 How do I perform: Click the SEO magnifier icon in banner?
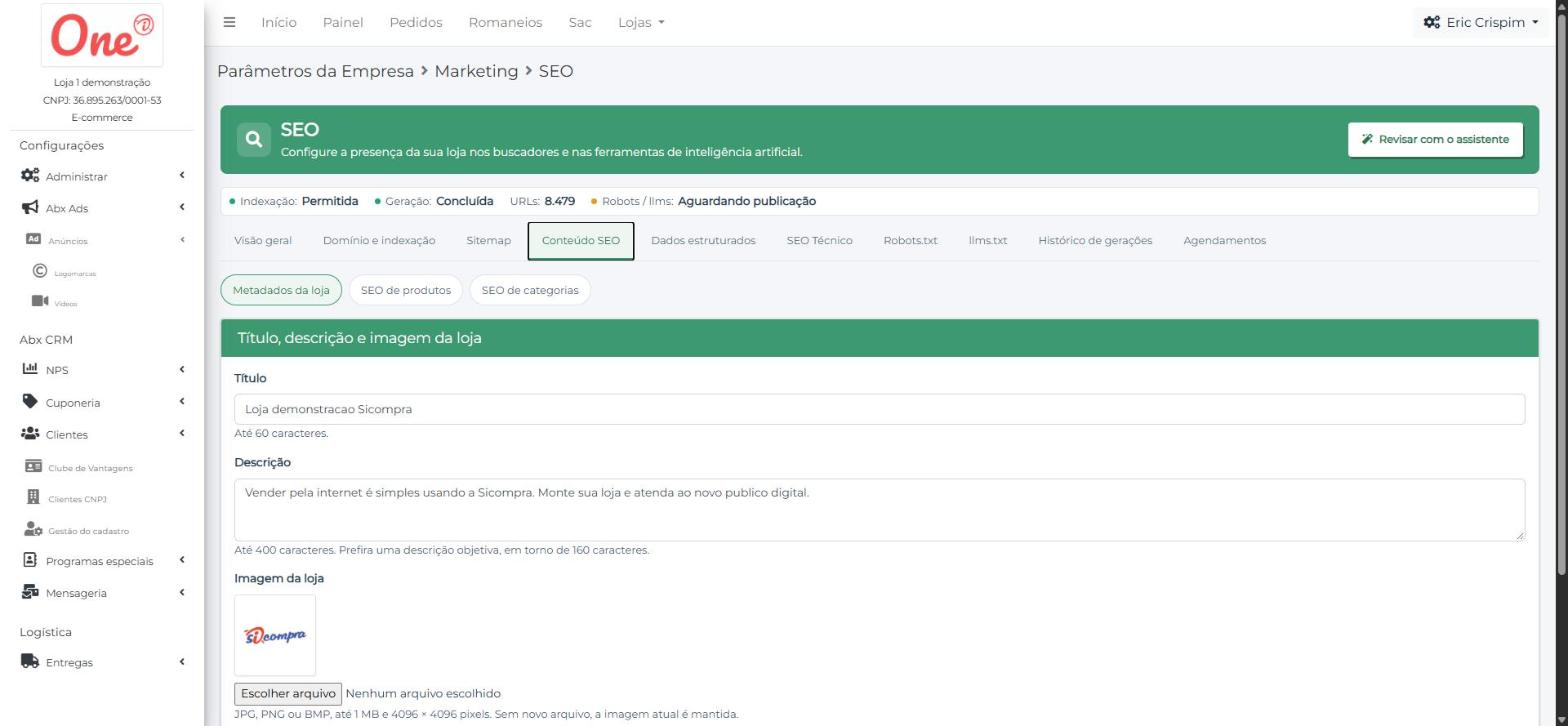254,140
